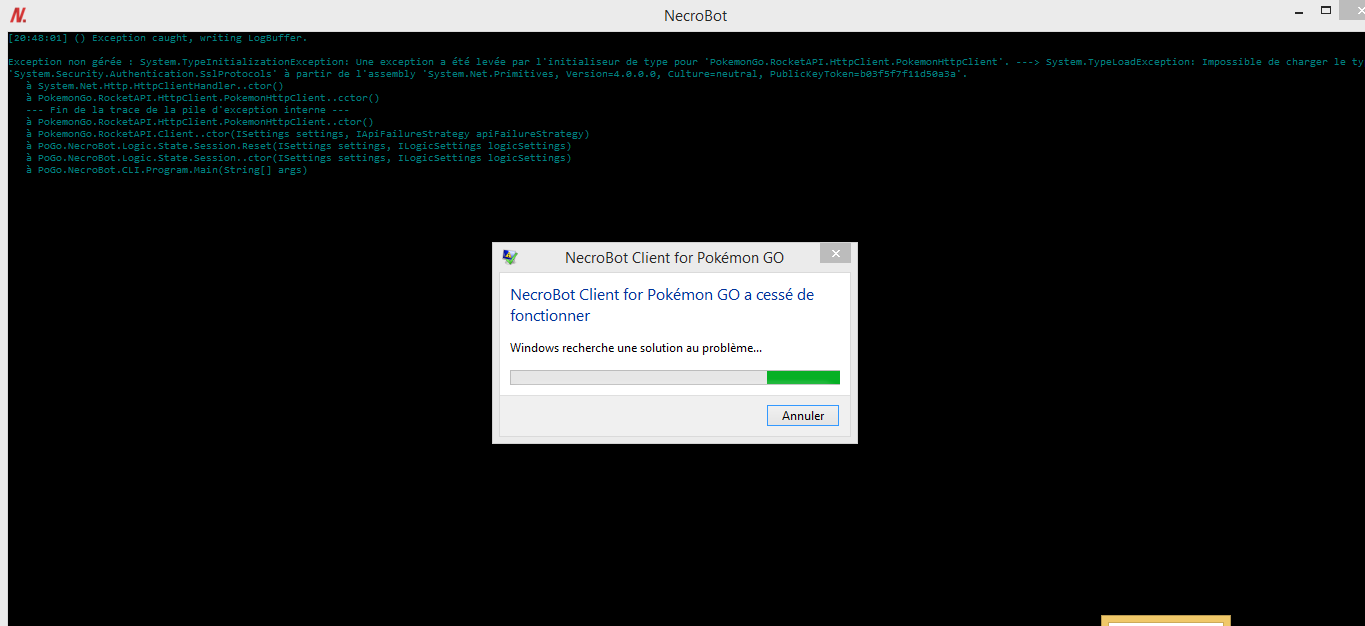Click the green solution search progress bar
Viewport: 1365px width, 626px height.
tap(675, 377)
